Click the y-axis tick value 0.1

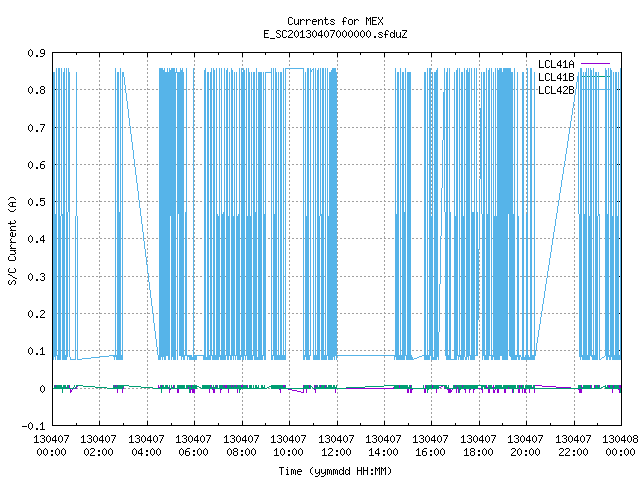(x=36, y=351)
